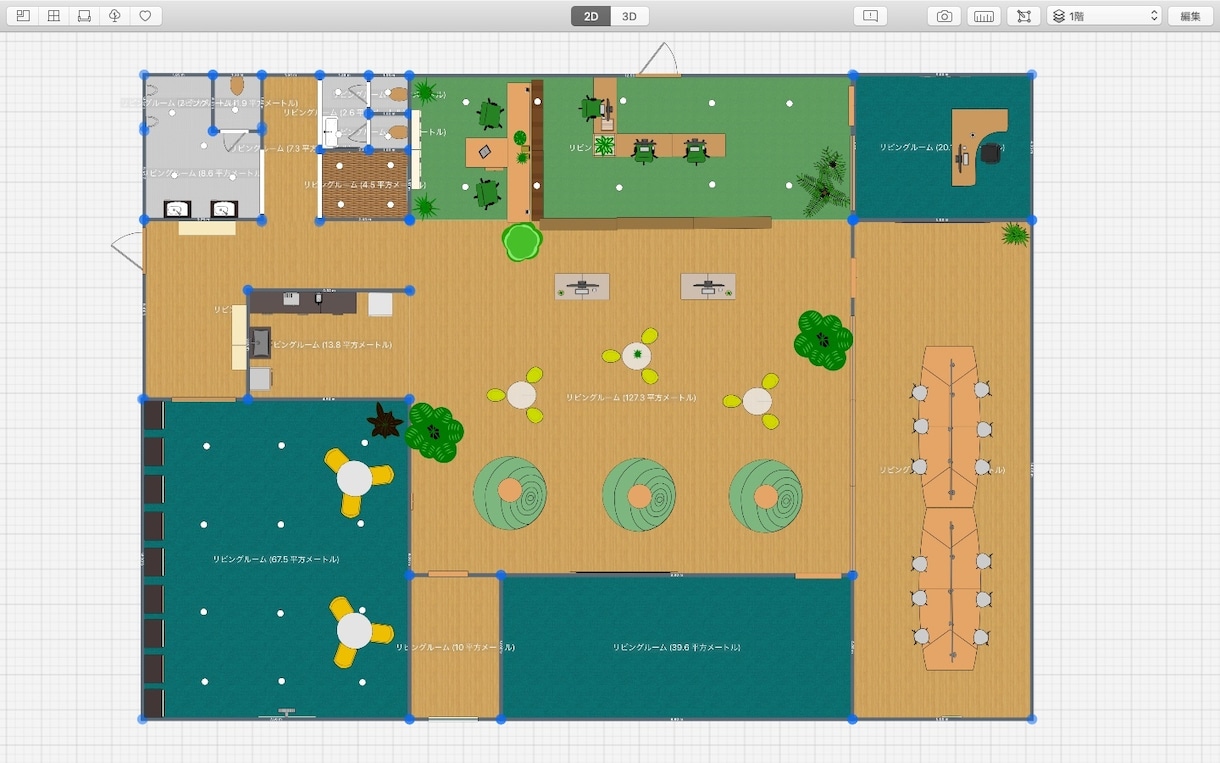Viewport: 1220px width, 763px height.
Task: Select the kitchen sink in the 13.8 room
Action: click(260, 343)
